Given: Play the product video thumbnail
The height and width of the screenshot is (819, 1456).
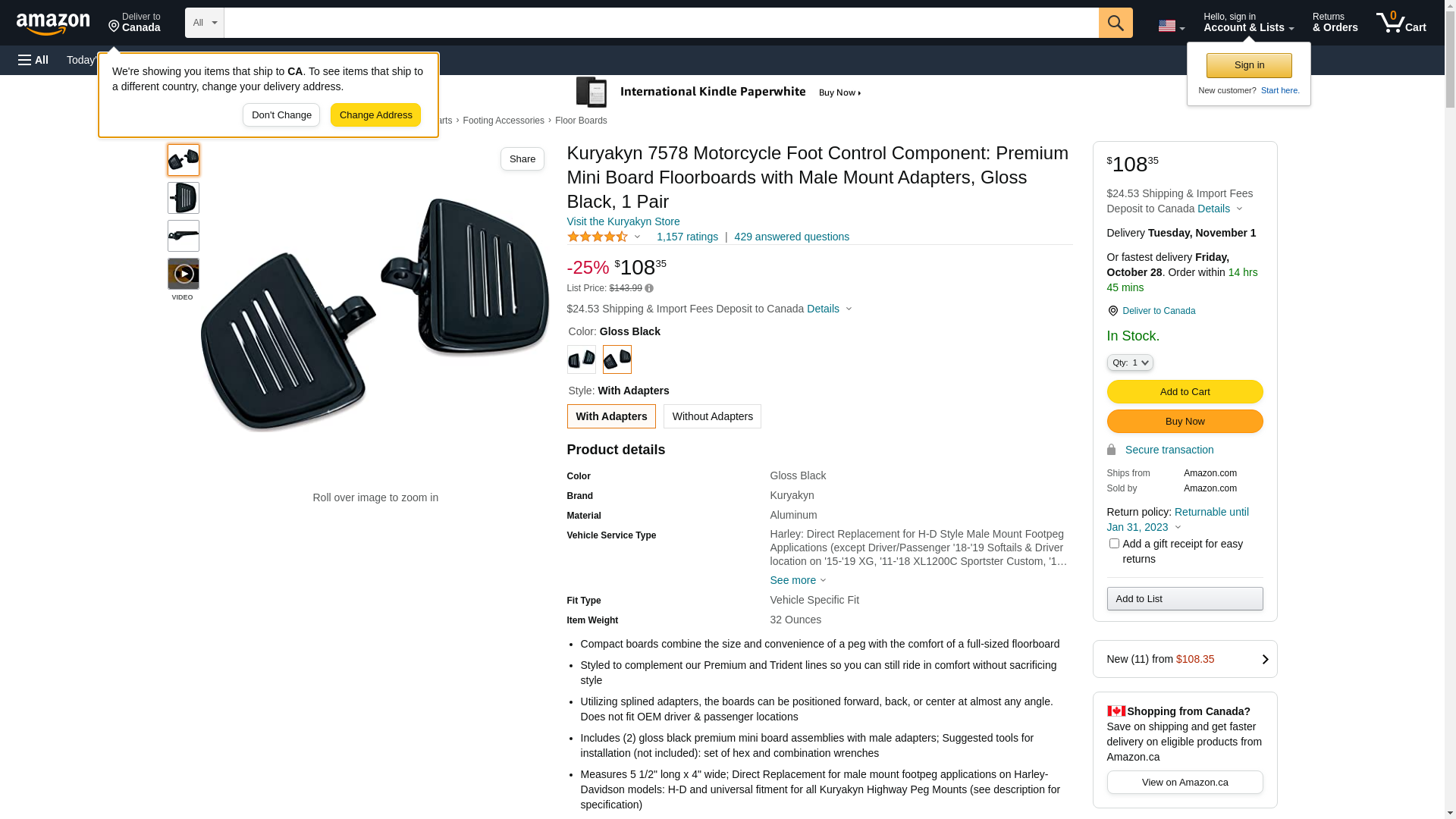Looking at the screenshot, I should (184, 274).
